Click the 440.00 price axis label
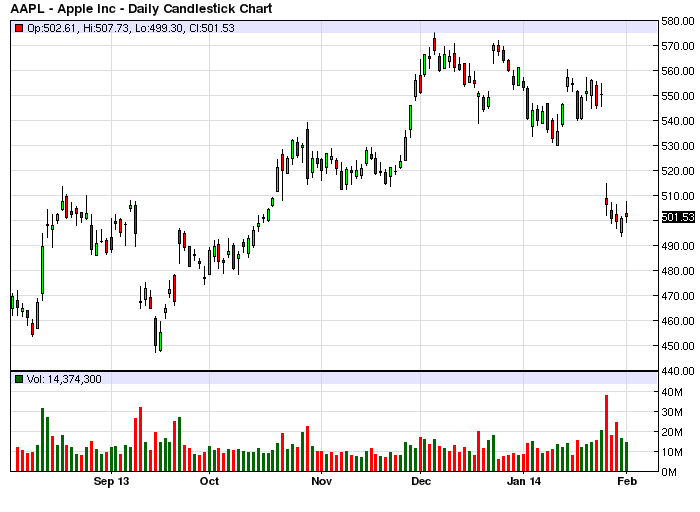This screenshot has width=700, height=512. [x=678, y=371]
